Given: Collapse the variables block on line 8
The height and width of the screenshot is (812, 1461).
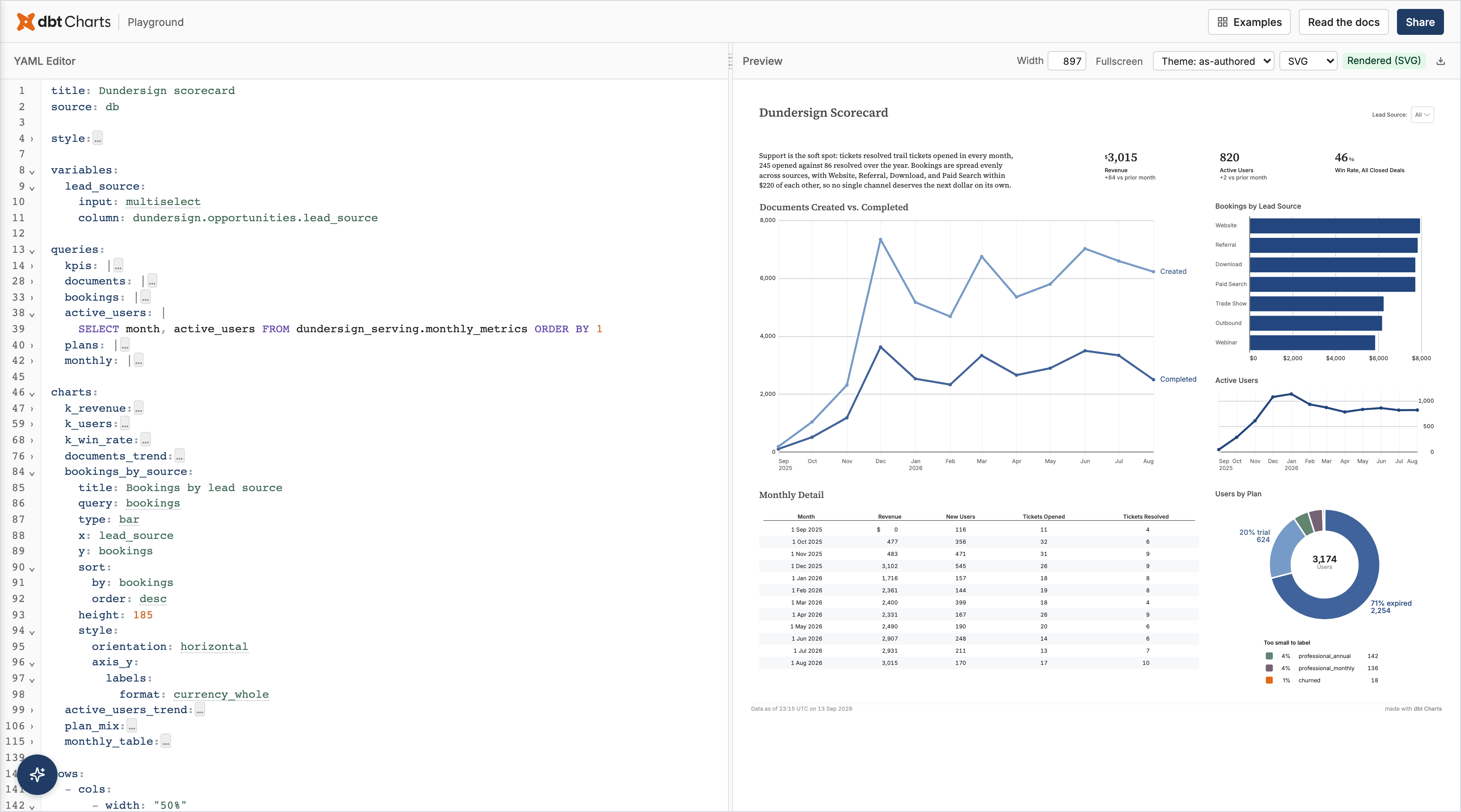Looking at the screenshot, I should pyautogui.click(x=32, y=171).
